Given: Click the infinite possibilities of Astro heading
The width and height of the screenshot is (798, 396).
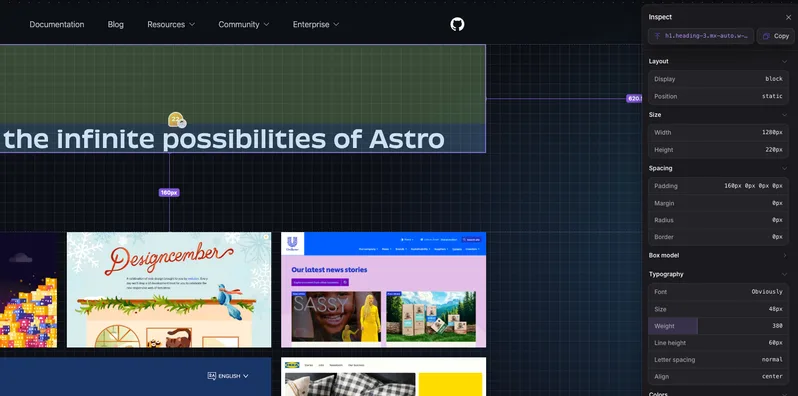Looking at the screenshot, I should coord(223,139).
